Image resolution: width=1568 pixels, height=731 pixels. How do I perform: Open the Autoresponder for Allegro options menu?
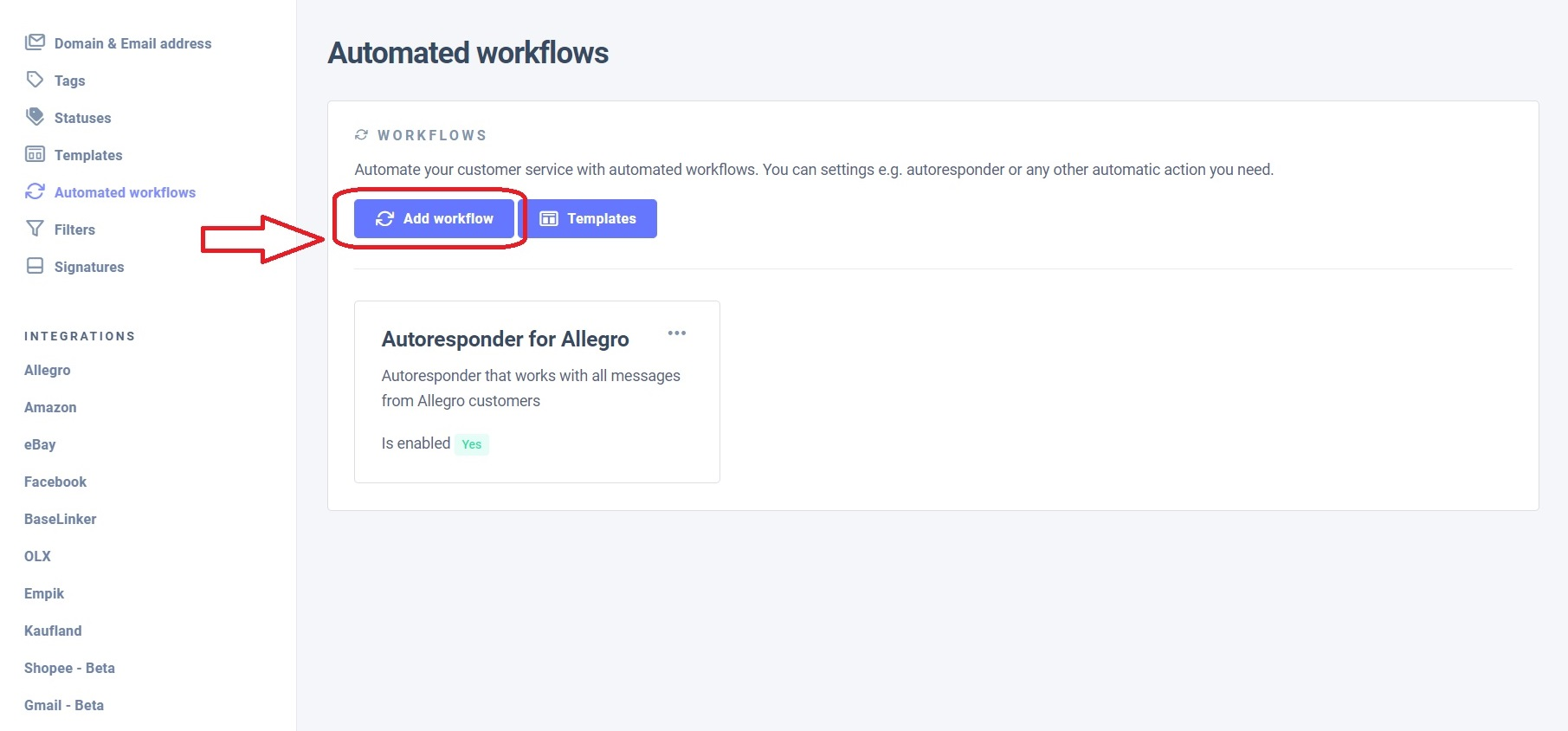coord(677,333)
